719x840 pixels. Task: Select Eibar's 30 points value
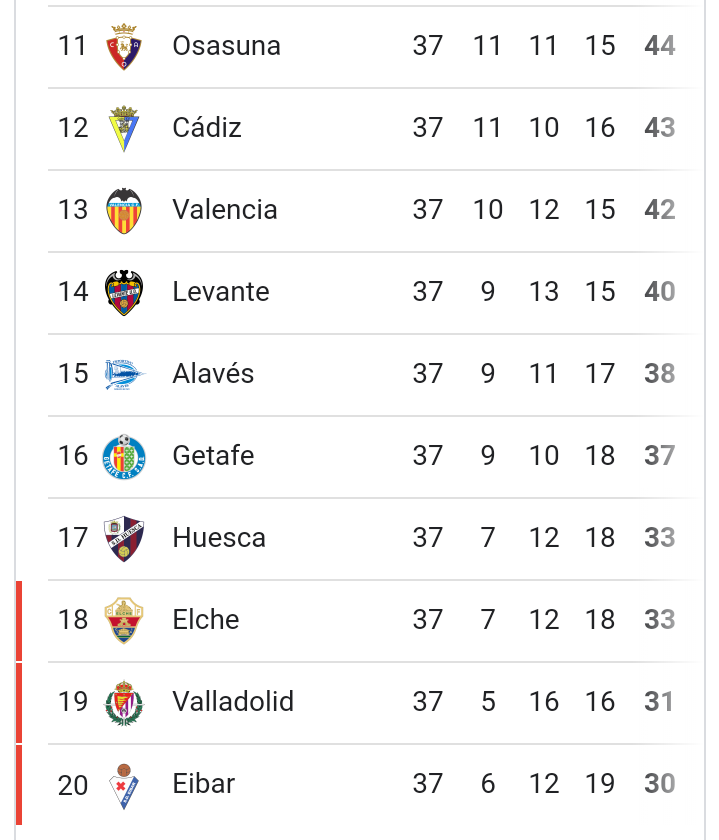pos(660,783)
